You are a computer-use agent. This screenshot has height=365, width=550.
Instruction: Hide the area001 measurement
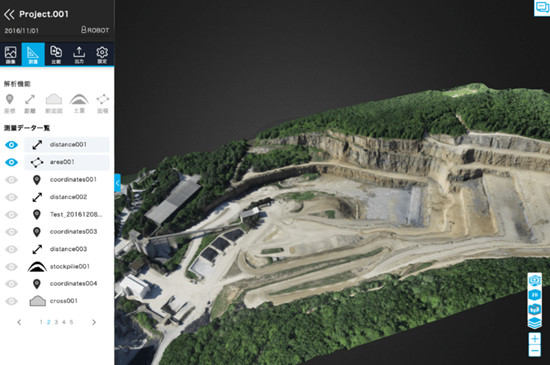[x=12, y=162]
